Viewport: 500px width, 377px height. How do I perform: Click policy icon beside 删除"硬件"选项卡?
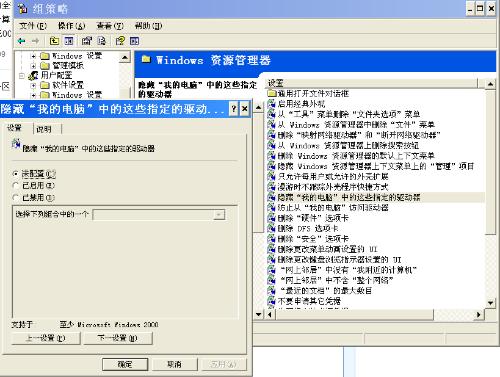pyautogui.click(x=272, y=218)
